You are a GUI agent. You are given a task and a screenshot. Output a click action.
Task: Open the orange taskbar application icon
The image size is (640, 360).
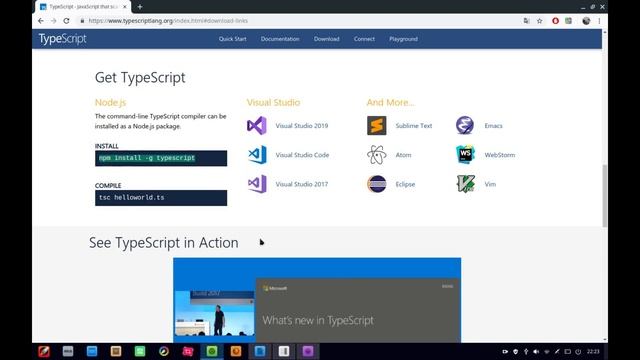[236, 351]
